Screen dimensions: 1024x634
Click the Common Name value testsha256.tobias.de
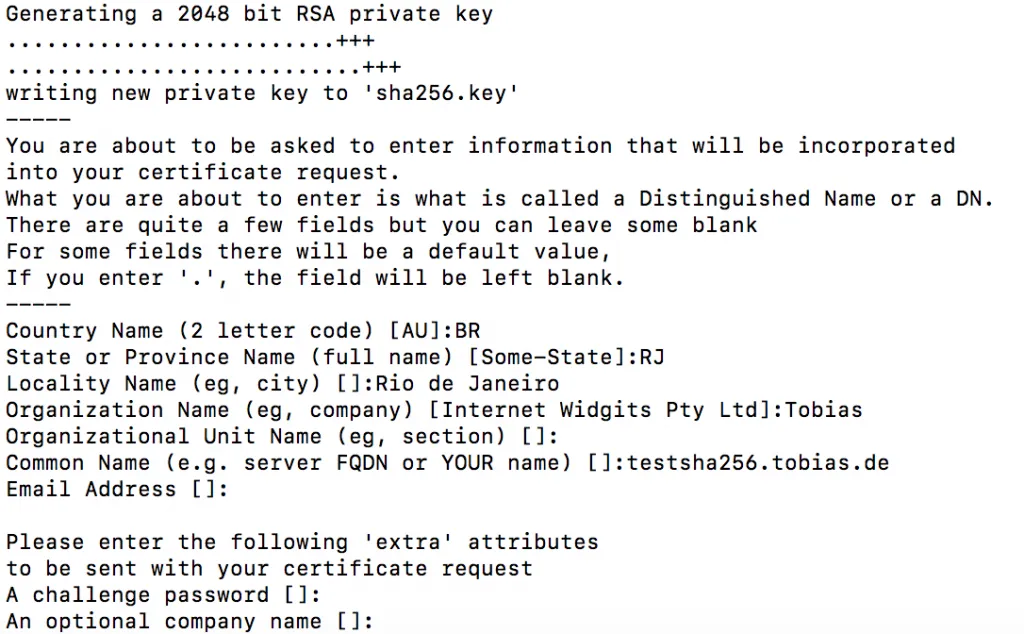coord(758,463)
